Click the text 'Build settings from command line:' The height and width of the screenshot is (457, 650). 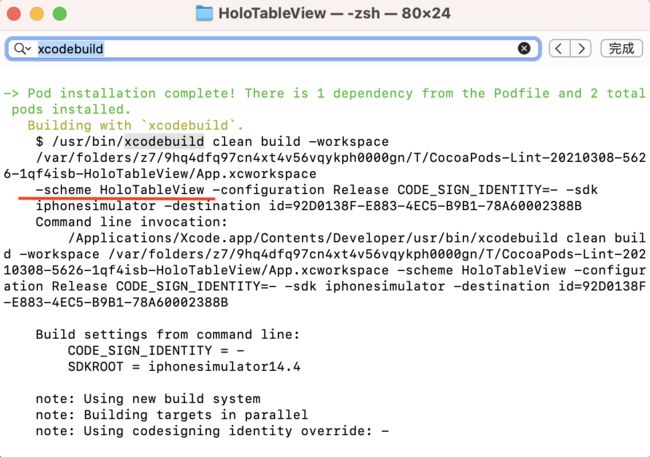(167, 334)
